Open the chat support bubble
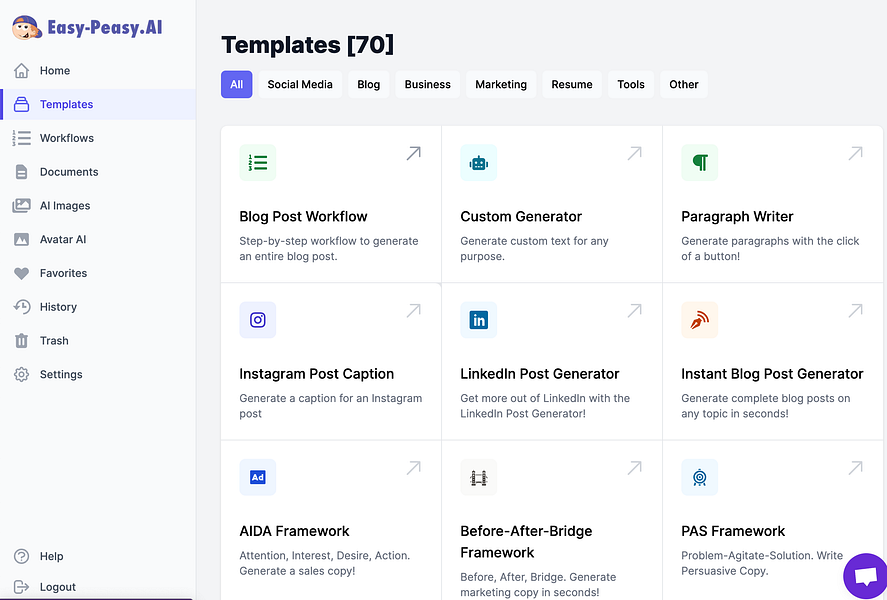887x600 pixels. (x=865, y=577)
